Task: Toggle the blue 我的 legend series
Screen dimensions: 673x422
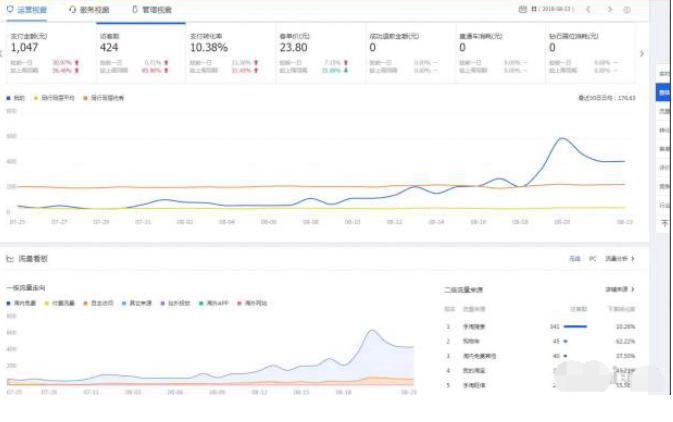Action: coord(16,98)
